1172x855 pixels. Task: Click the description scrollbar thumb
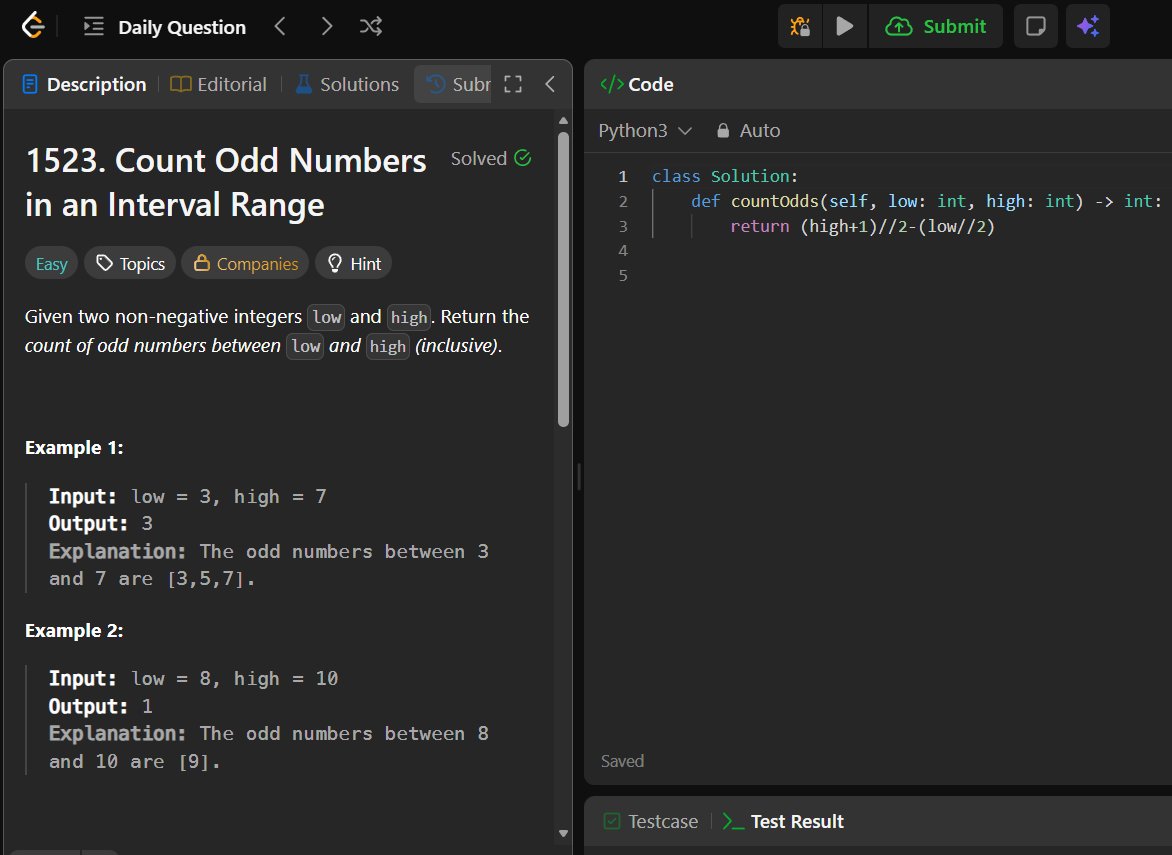[x=564, y=279]
